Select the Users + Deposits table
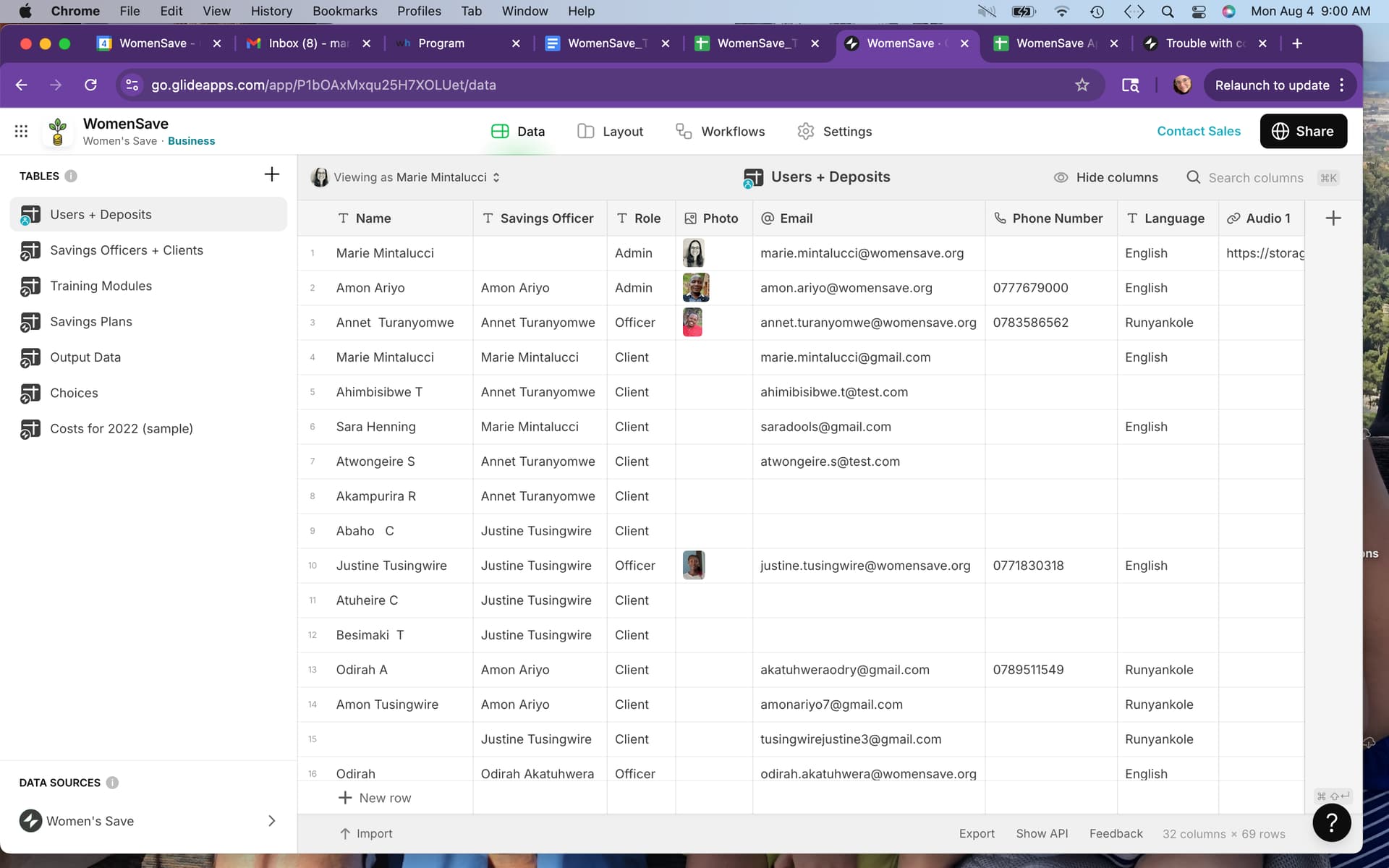Screen dimensions: 1389x868 coord(148,215)
